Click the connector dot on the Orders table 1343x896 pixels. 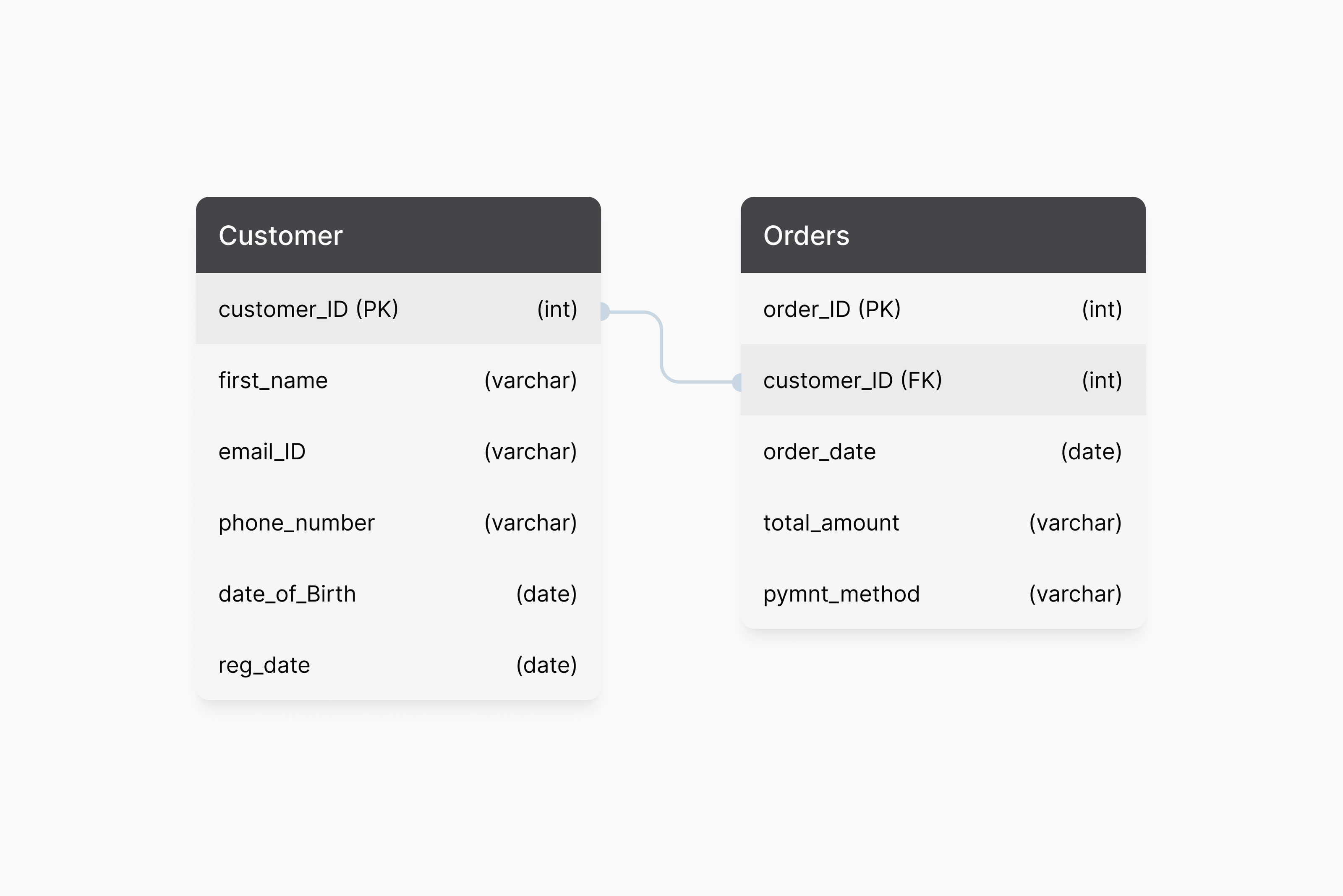(737, 382)
